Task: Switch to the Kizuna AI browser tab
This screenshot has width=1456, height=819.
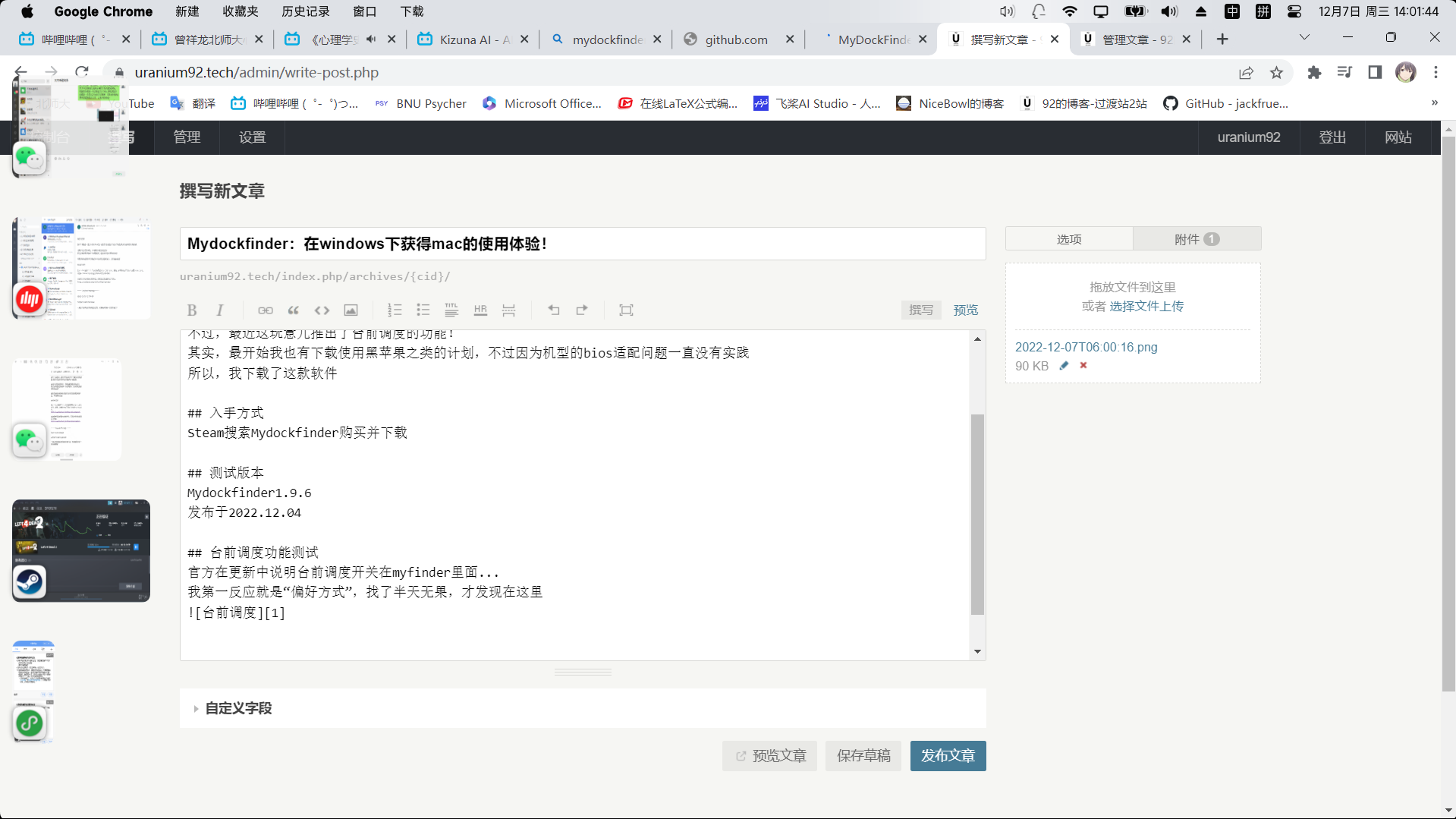Action: [474, 39]
